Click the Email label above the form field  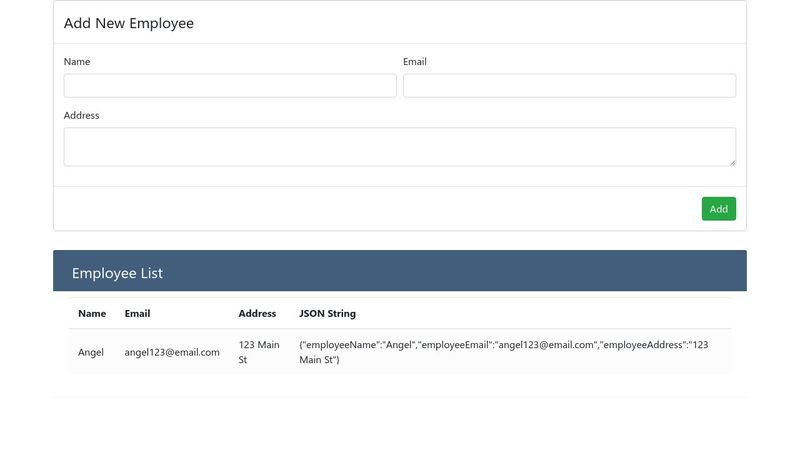[x=415, y=62]
